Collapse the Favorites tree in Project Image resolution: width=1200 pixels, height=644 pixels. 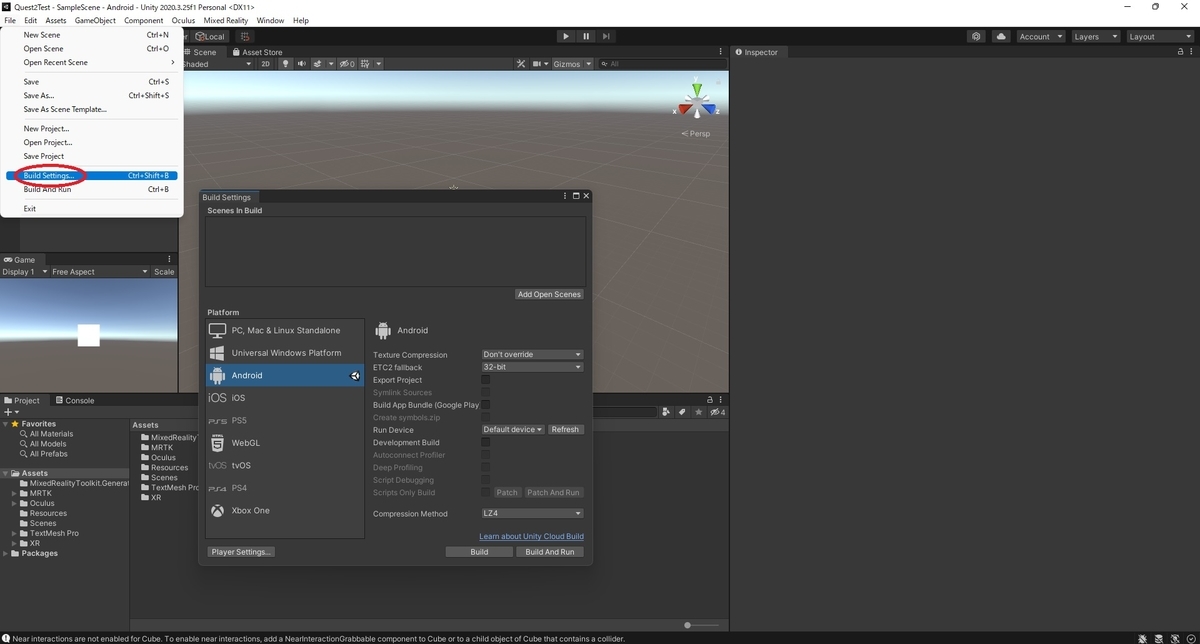5,424
